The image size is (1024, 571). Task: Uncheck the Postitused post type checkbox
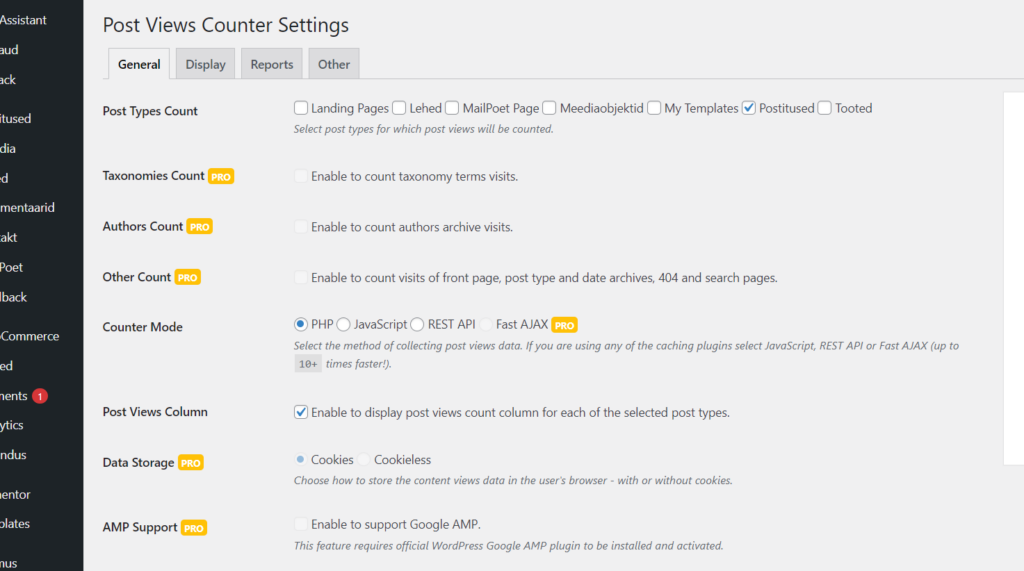pyautogui.click(x=749, y=108)
